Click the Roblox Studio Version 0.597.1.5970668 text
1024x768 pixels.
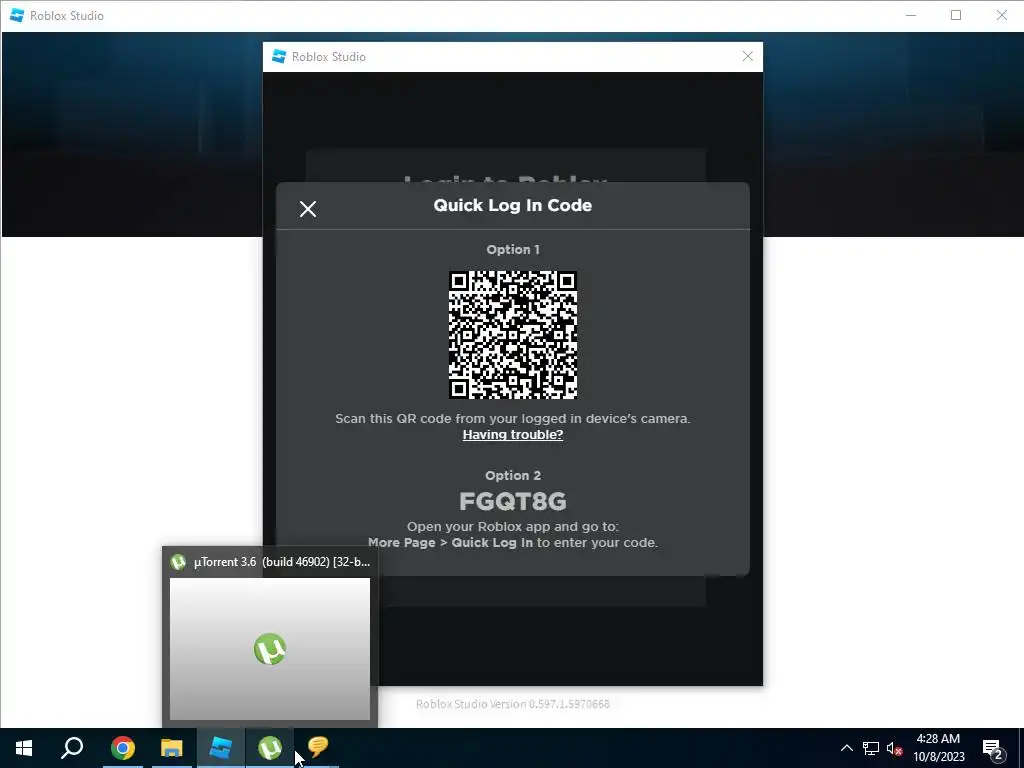tap(513, 704)
